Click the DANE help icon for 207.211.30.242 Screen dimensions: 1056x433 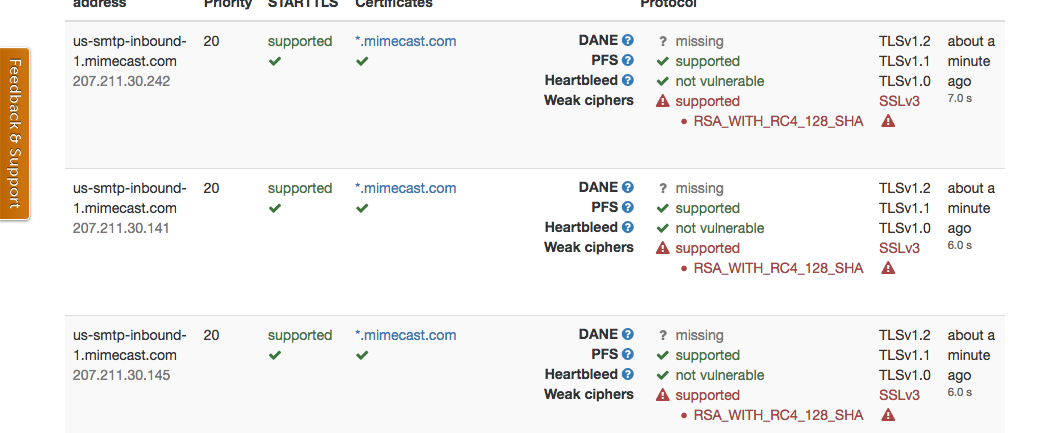click(x=628, y=41)
